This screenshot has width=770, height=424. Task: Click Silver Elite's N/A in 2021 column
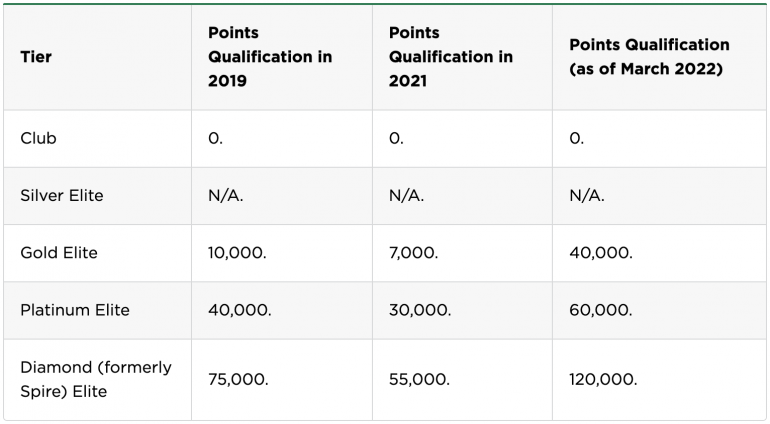coord(406,196)
